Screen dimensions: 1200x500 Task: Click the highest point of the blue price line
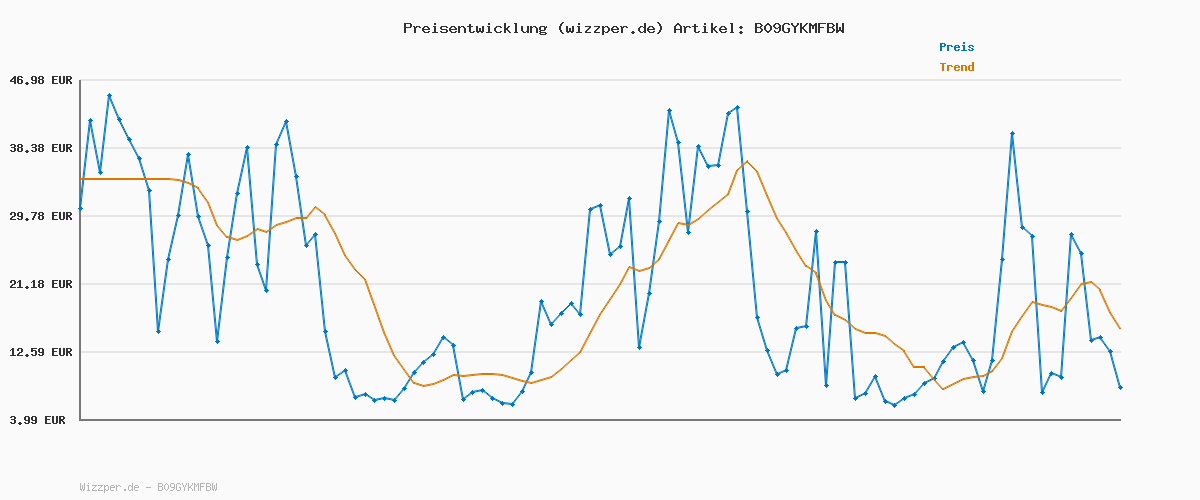[x=109, y=96]
